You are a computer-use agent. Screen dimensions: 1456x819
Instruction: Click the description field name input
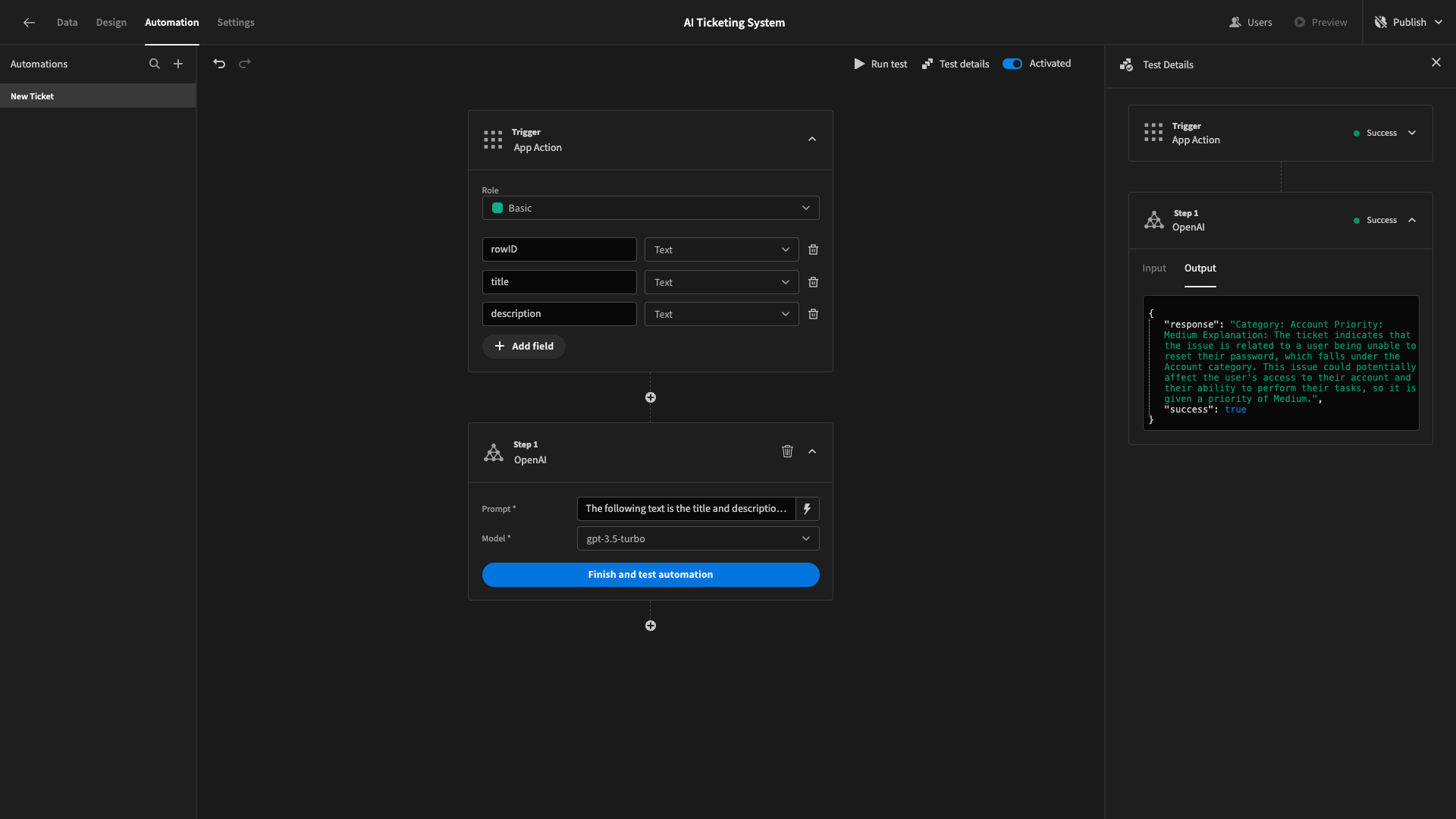click(x=560, y=314)
